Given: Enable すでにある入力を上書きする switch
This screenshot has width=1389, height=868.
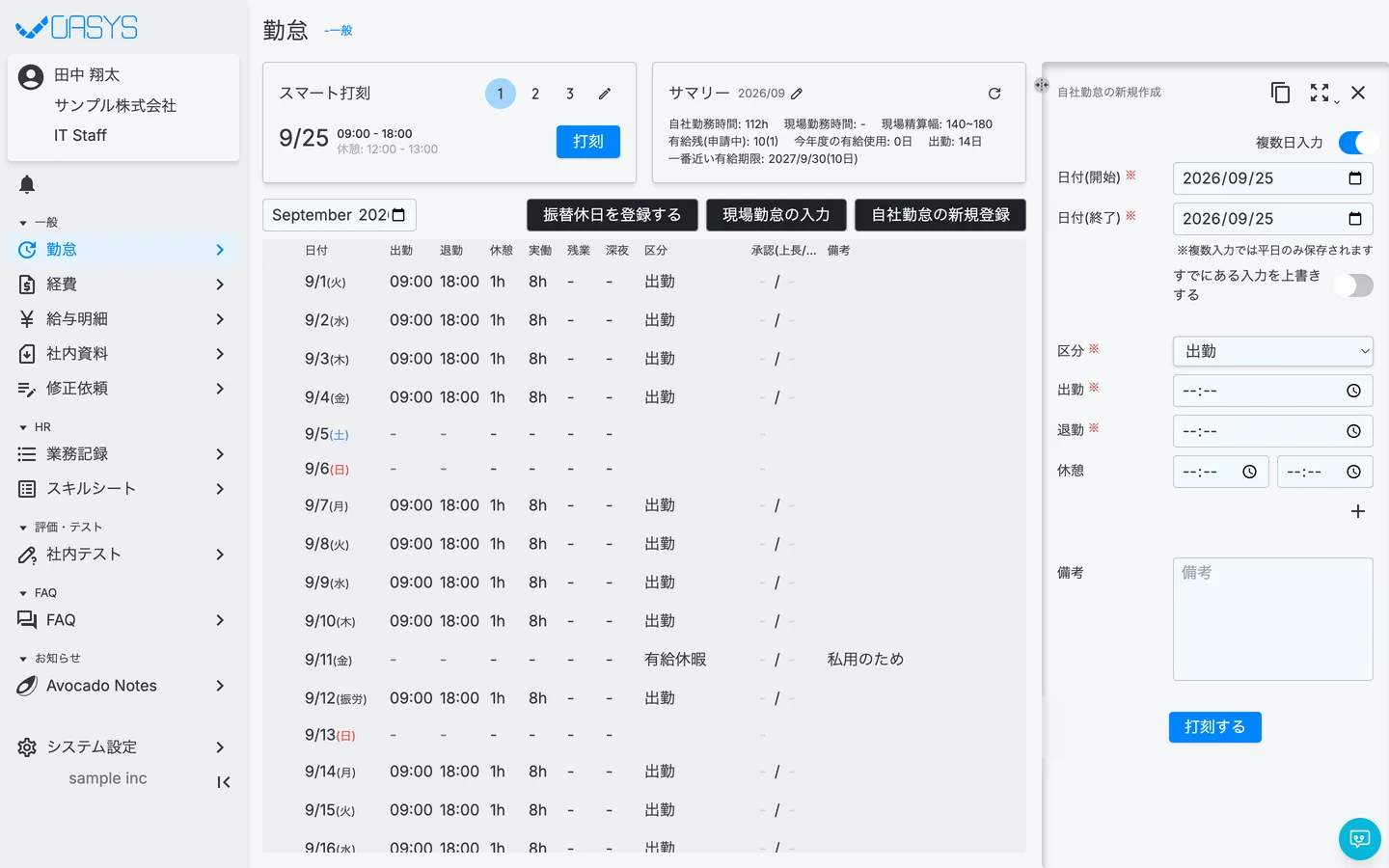Looking at the screenshot, I should coord(1353,285).
